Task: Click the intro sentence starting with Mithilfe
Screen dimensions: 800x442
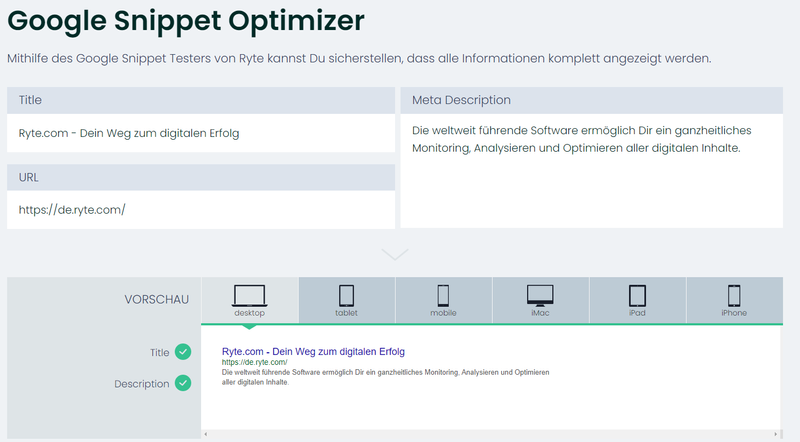Action: click(x=359, y=59)
